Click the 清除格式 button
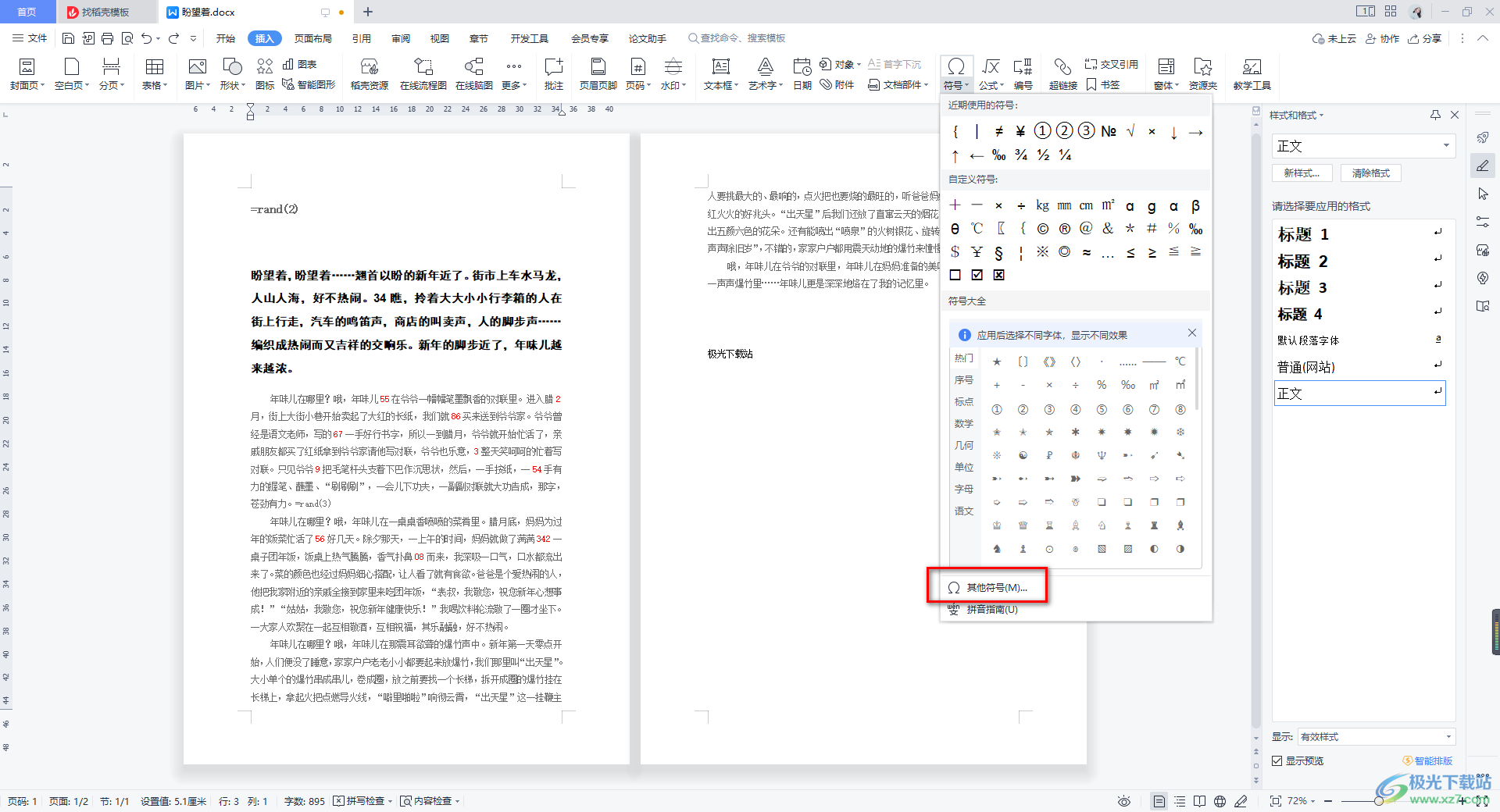Screen dimensions: 1500x812 tap(1371, 173)
